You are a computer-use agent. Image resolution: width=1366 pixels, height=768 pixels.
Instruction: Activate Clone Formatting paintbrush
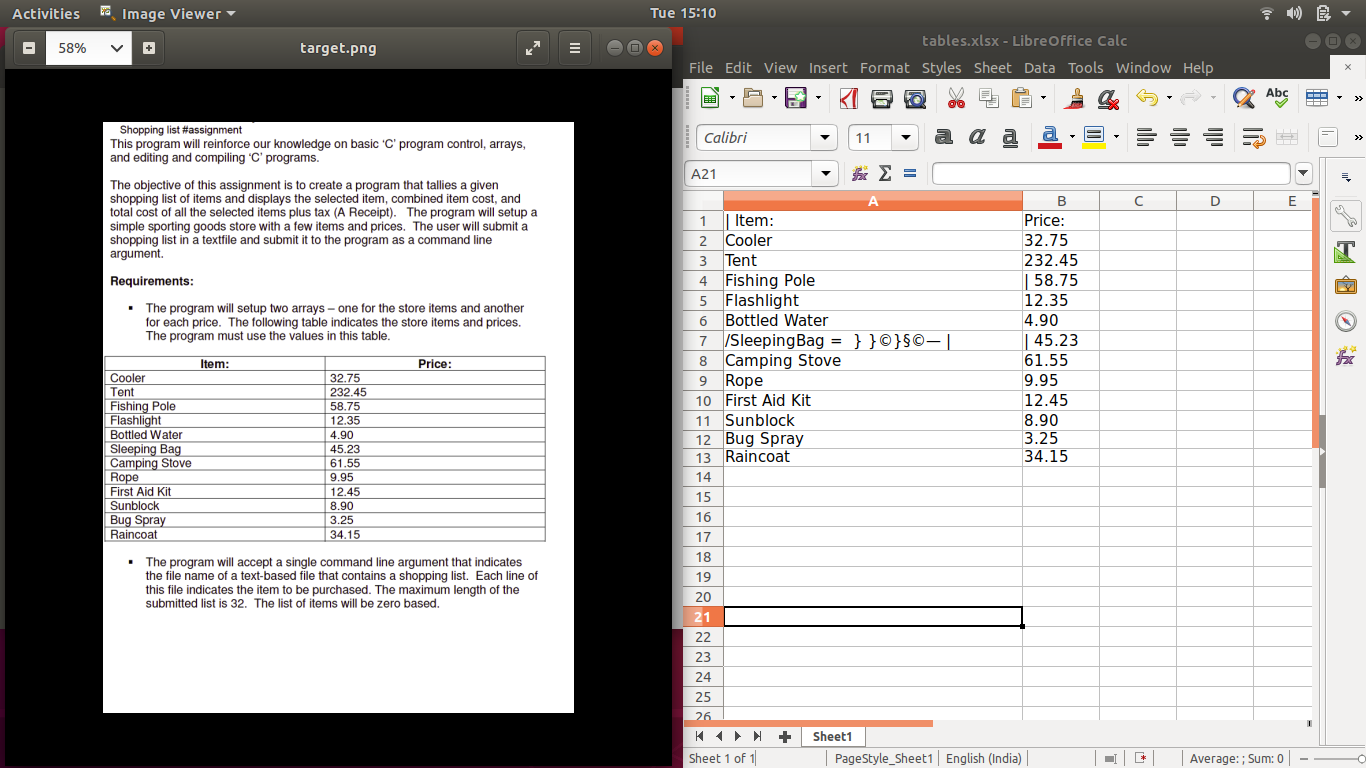pyautogui.click(x=1075, y=98)
